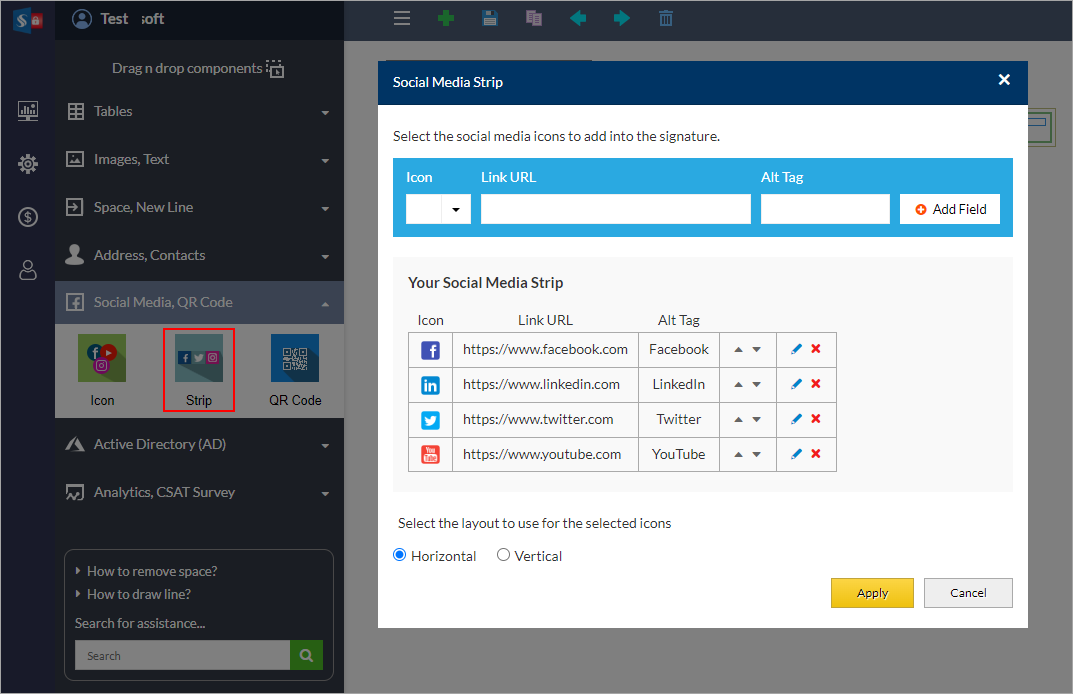Open the dashboard monitor icon in sidebar
1073x694 pixels.
28,111
